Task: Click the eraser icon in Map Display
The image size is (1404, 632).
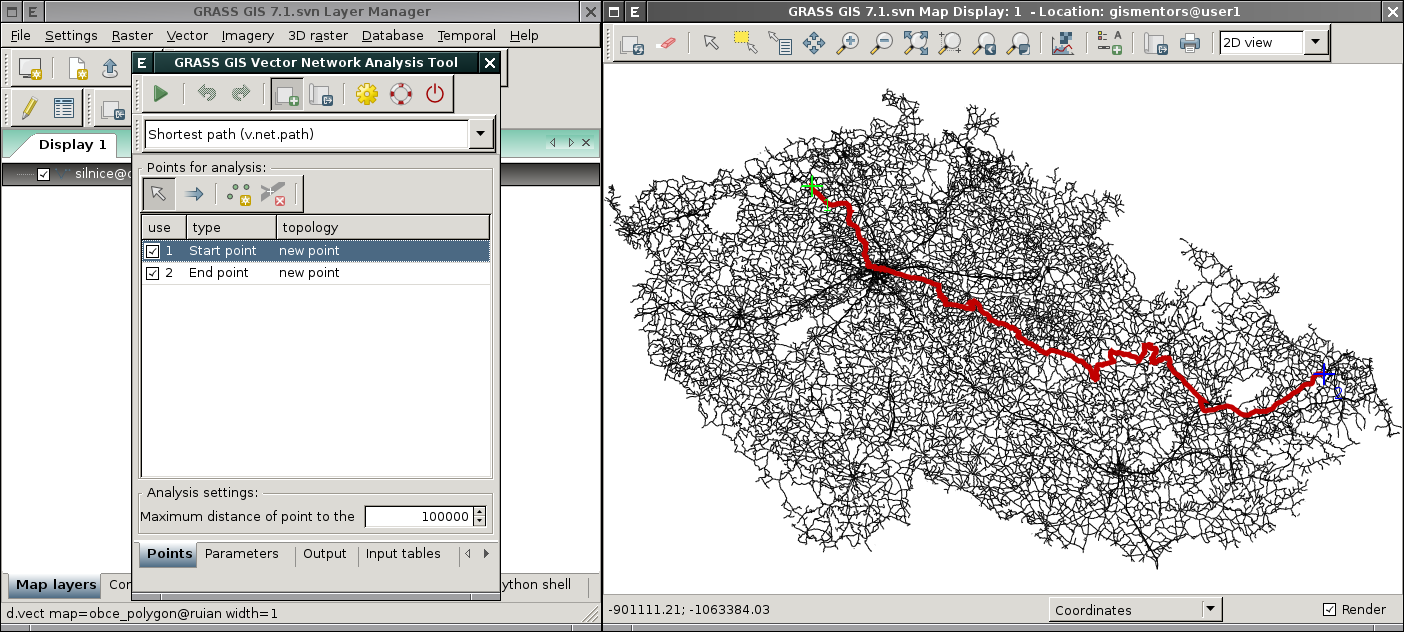Action: [666, 43]
